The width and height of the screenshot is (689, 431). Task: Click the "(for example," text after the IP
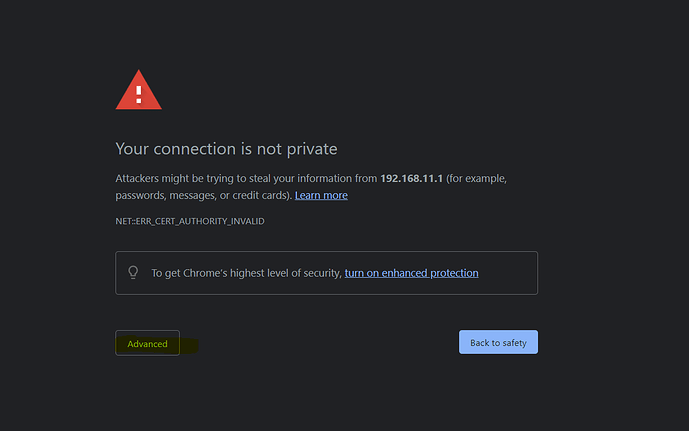[x=476, y=178]
